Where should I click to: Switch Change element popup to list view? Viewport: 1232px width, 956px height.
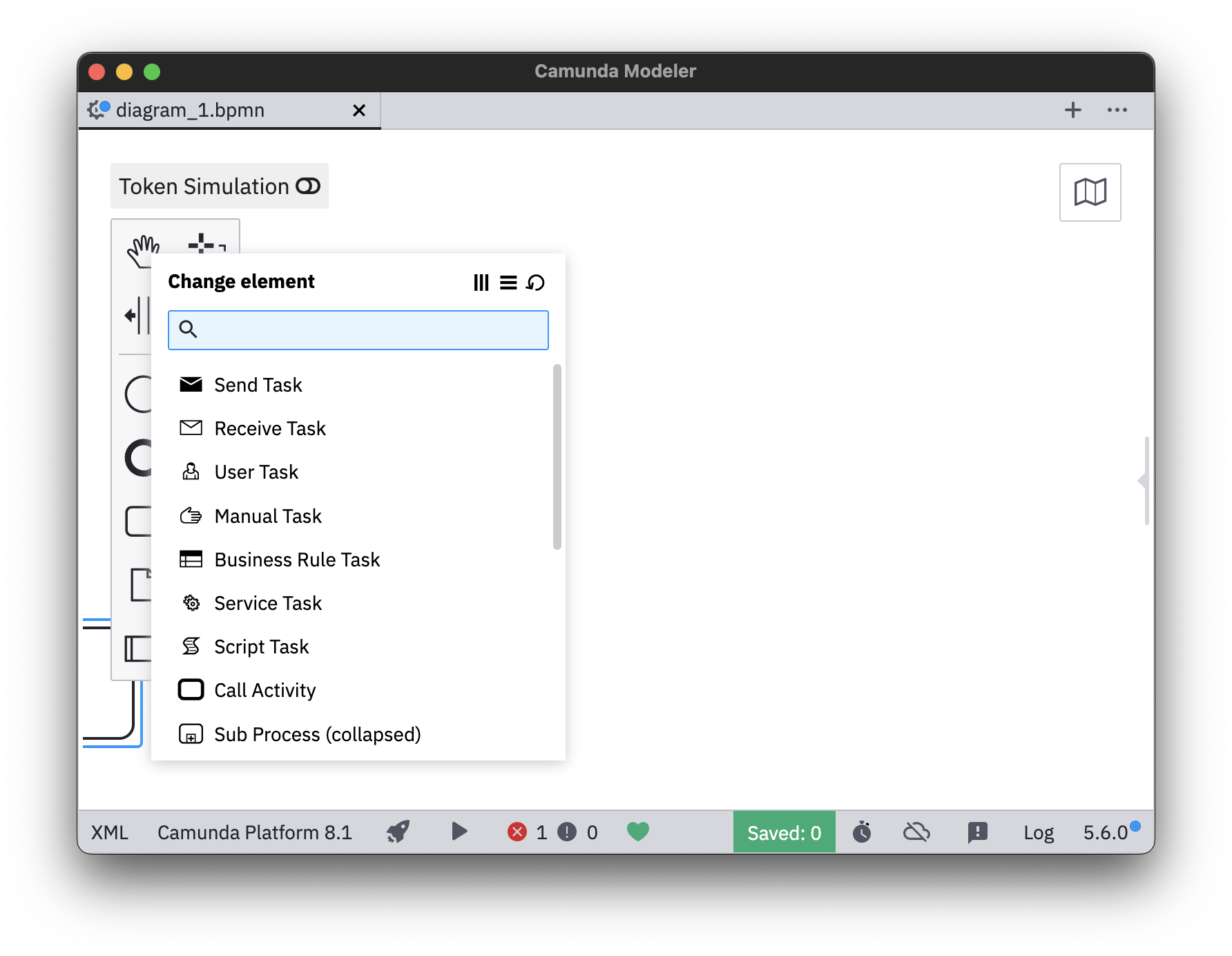pyautogui.click(x=508, y=282)
